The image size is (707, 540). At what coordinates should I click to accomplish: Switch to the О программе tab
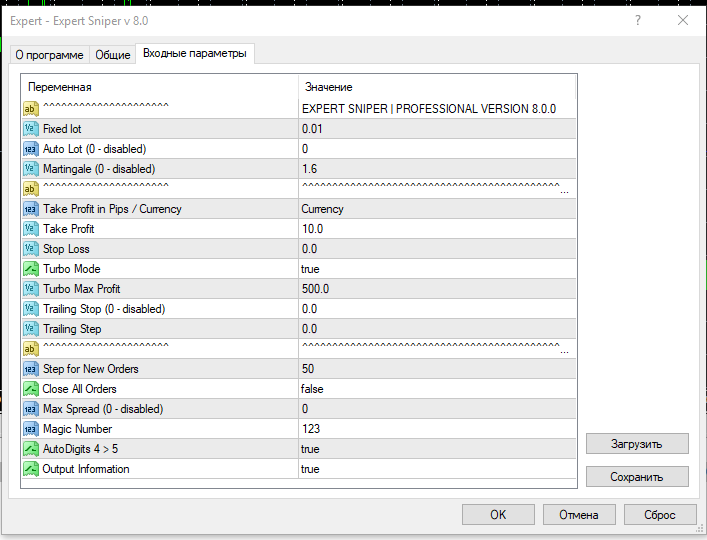point(50,55)
